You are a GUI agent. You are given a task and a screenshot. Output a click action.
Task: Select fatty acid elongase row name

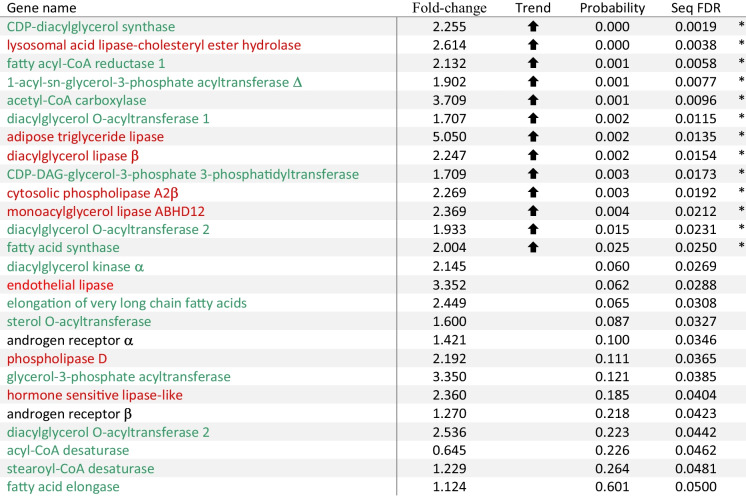tap(63, 487)
